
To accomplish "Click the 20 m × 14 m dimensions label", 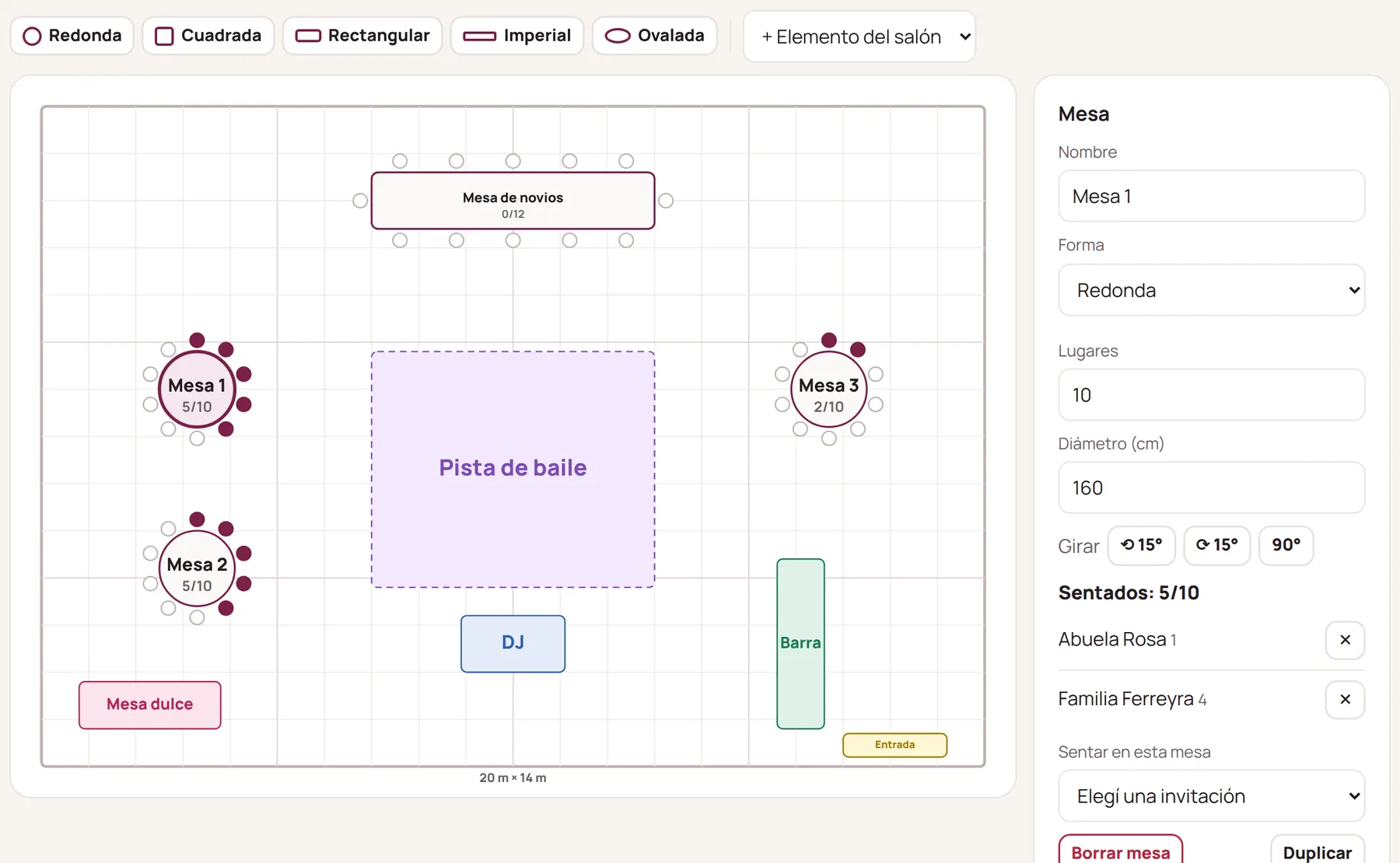I will (513, 777).
